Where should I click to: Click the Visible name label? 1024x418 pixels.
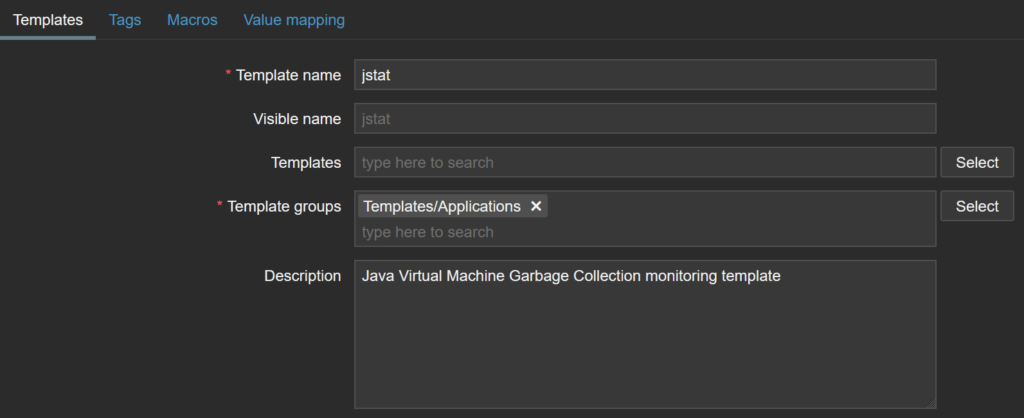[296, 119]
